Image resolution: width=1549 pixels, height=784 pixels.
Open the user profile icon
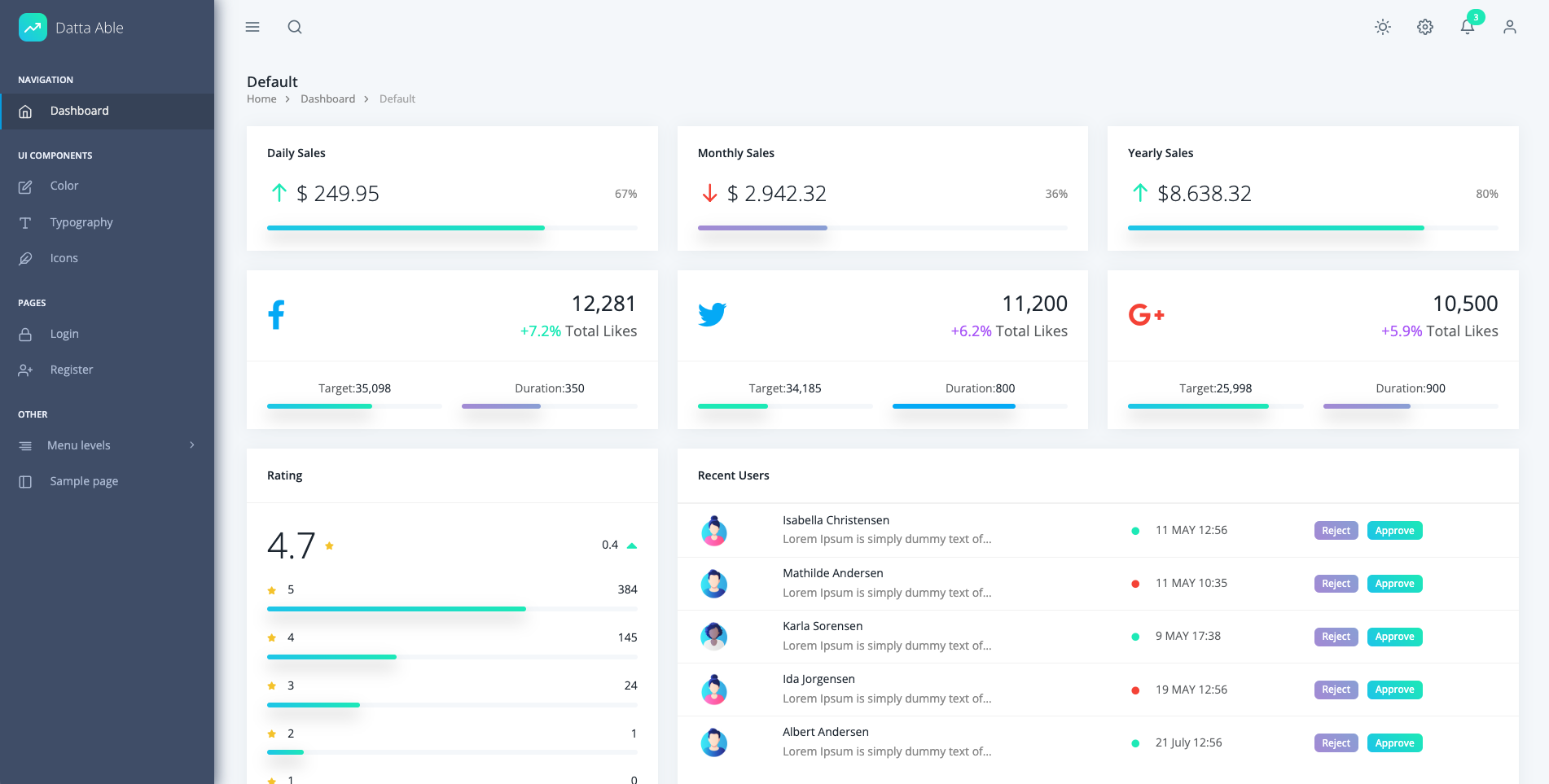1509,27
